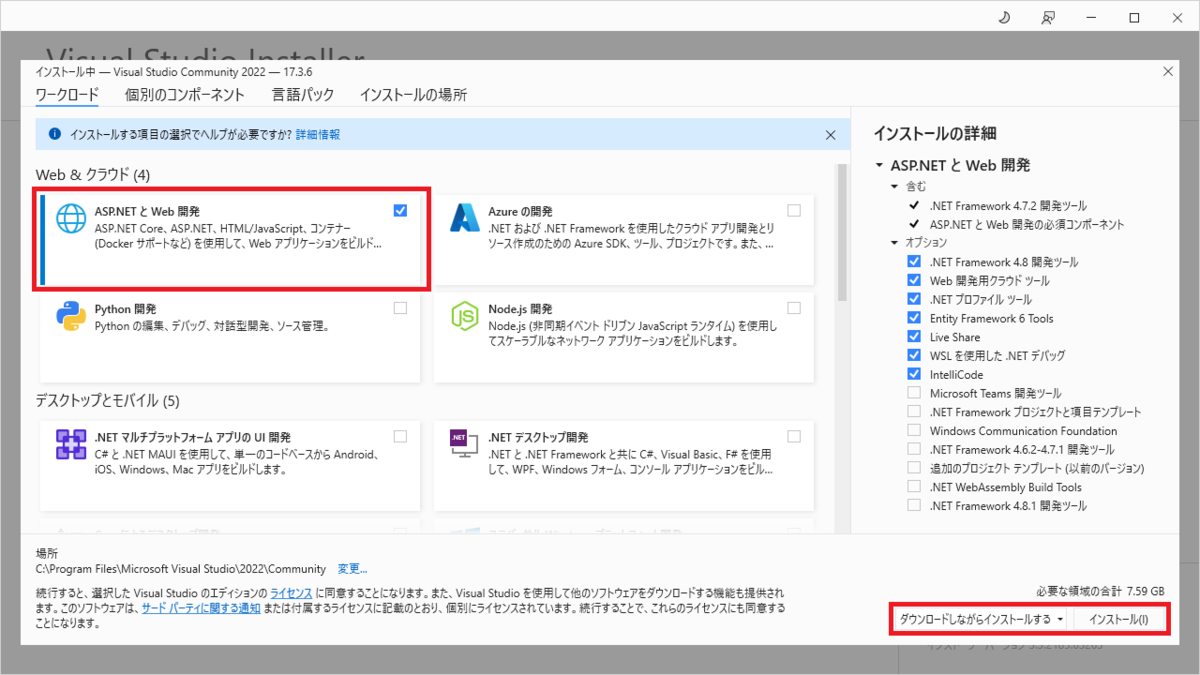The height and width of the screenshot is (675, 1200).
Task: Uncheck the Live Share option
Action: tap(914, 337)
